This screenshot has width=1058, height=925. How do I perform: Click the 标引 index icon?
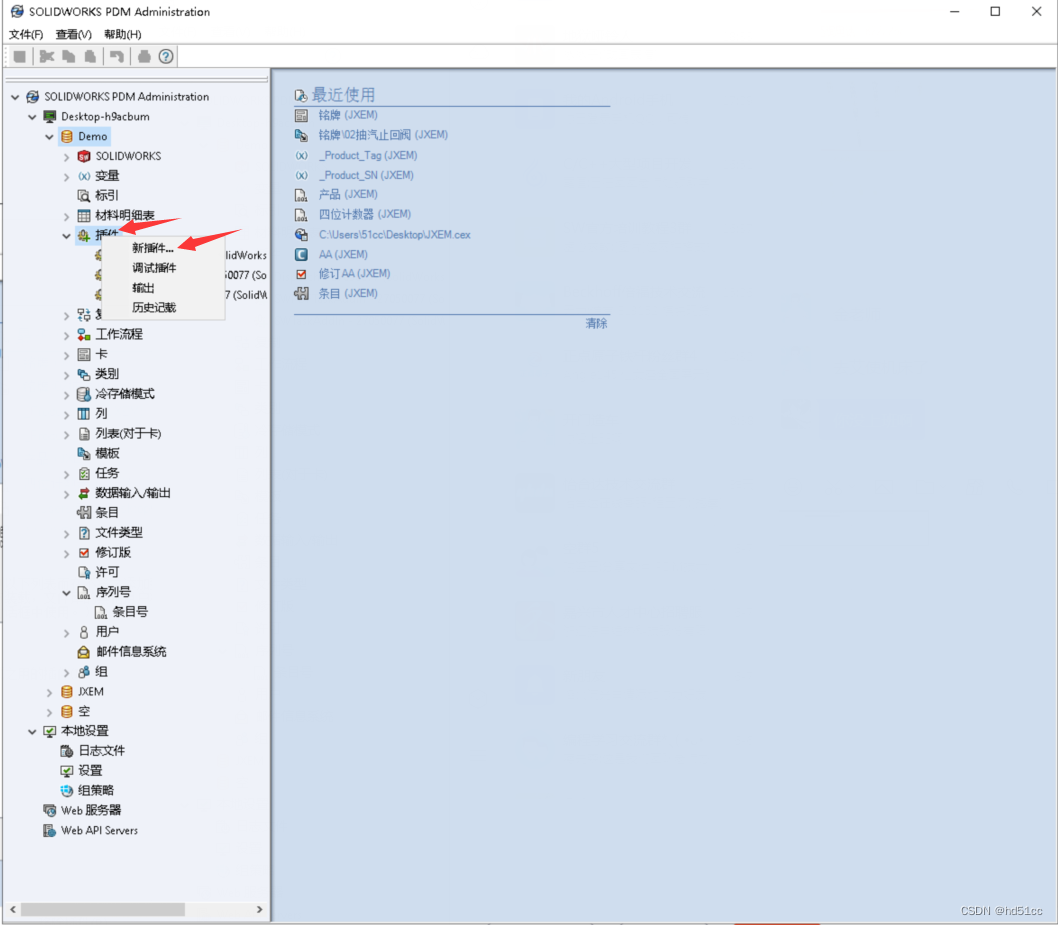(x=84, y=196)
